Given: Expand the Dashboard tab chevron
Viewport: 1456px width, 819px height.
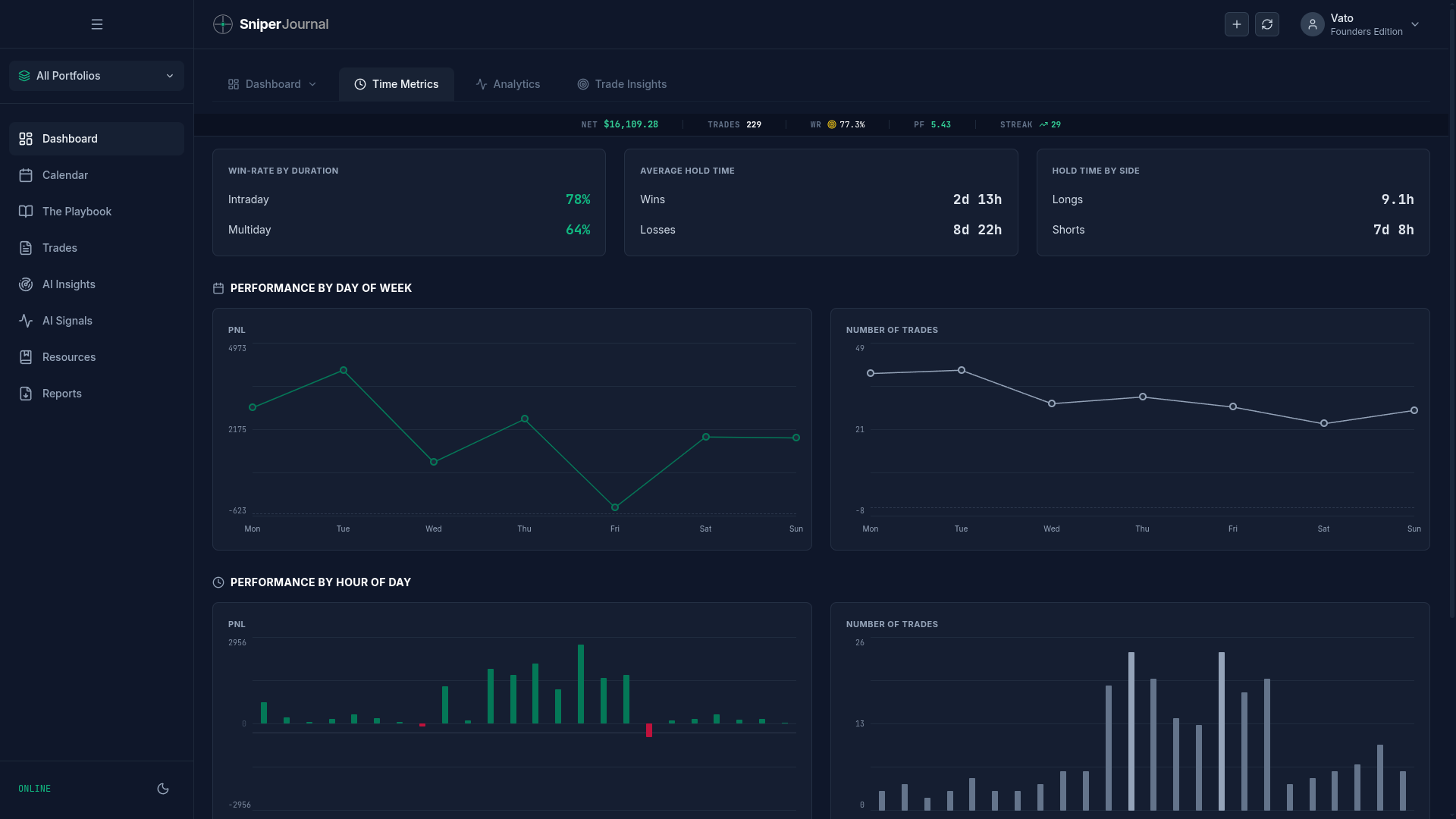Looking at the screenshot, I should [312, 84].
